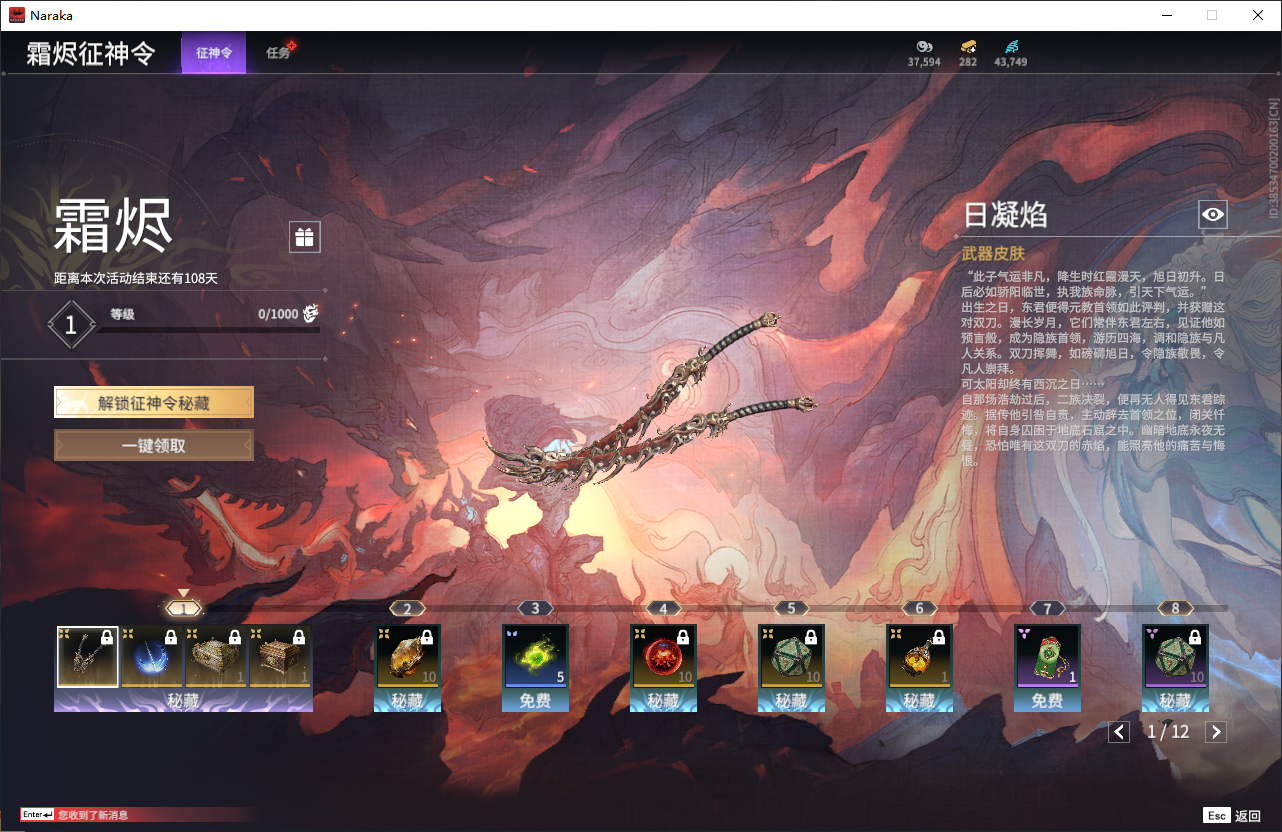Select the locked green dice reward at level 5
Viewport: 1282px width, 832px height.
click(x=791, y=656)
